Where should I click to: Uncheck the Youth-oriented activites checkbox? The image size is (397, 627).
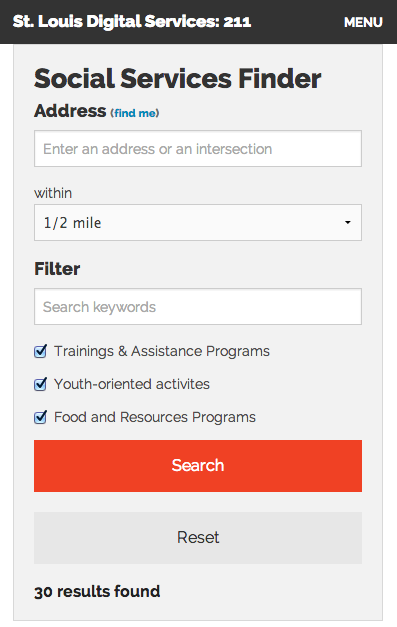click(40, 384)
